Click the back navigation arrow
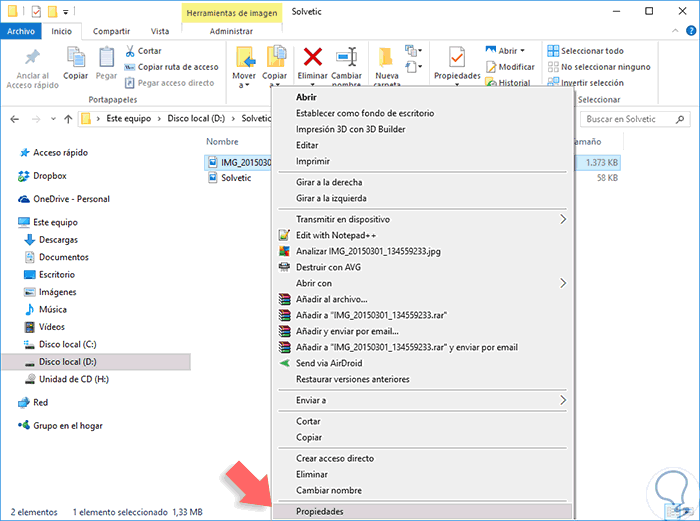This screenshot has height=521, width=700. coord(15,119)
